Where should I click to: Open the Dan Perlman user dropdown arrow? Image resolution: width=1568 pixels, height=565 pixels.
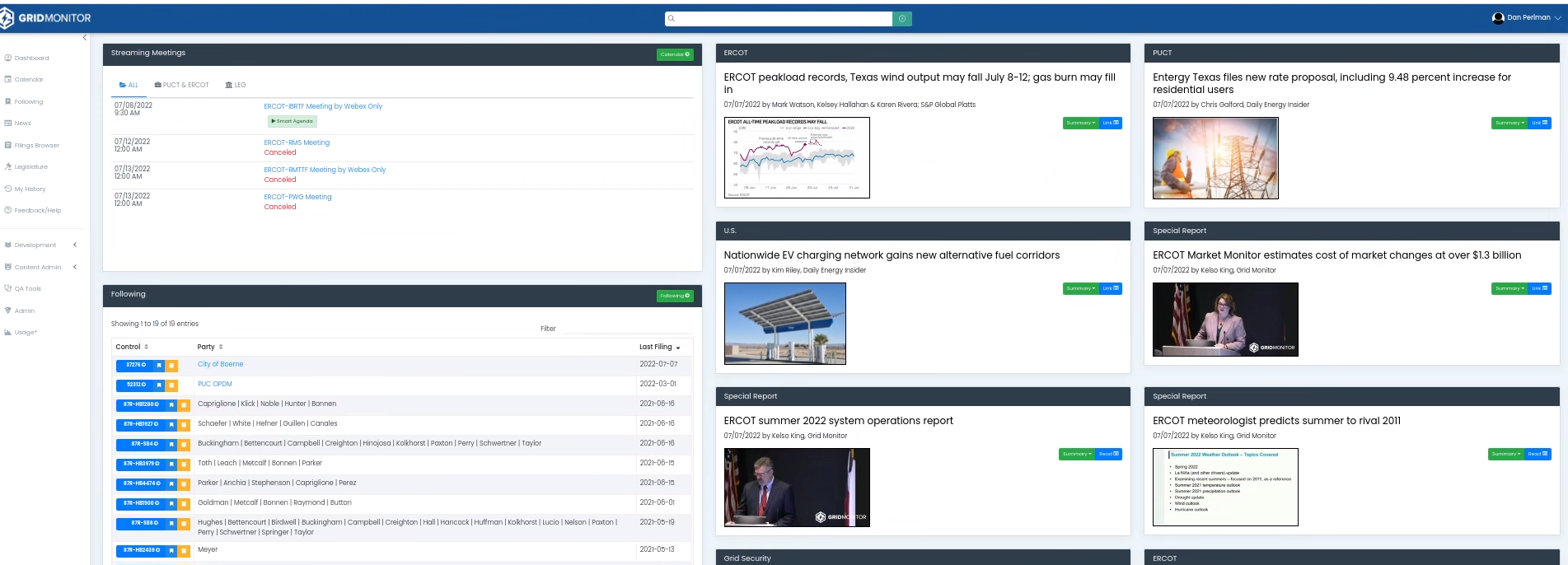[1557, 18]
